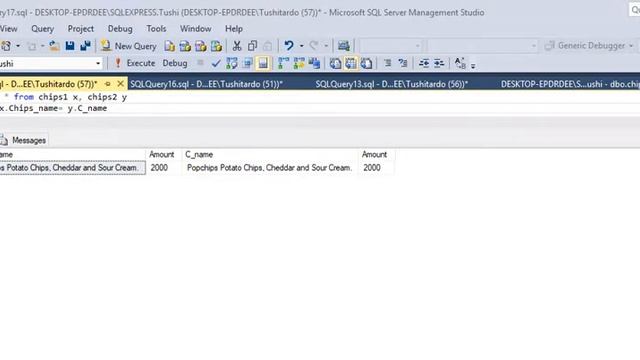The width and height of the screenshot is (640, 360).
Task: Open the Window menu
Action: coord(196,29)
